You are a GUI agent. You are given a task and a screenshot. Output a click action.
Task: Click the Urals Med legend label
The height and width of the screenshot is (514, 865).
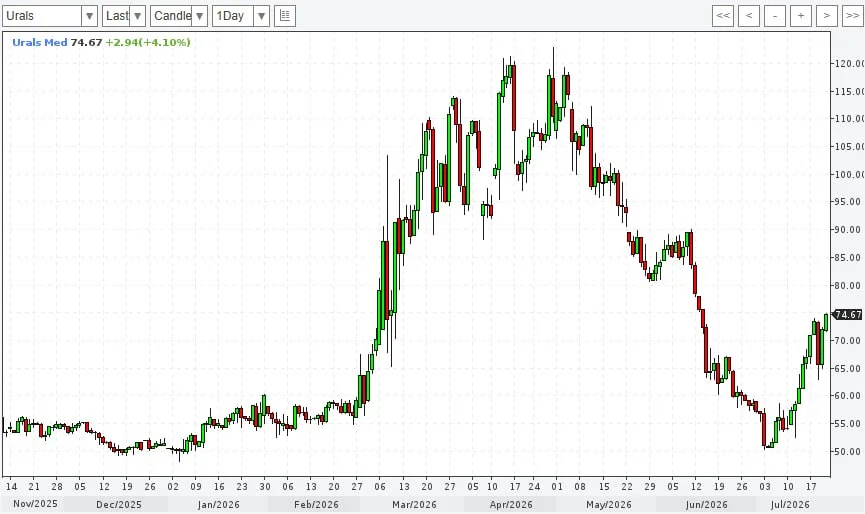click(x=40, y=42)
